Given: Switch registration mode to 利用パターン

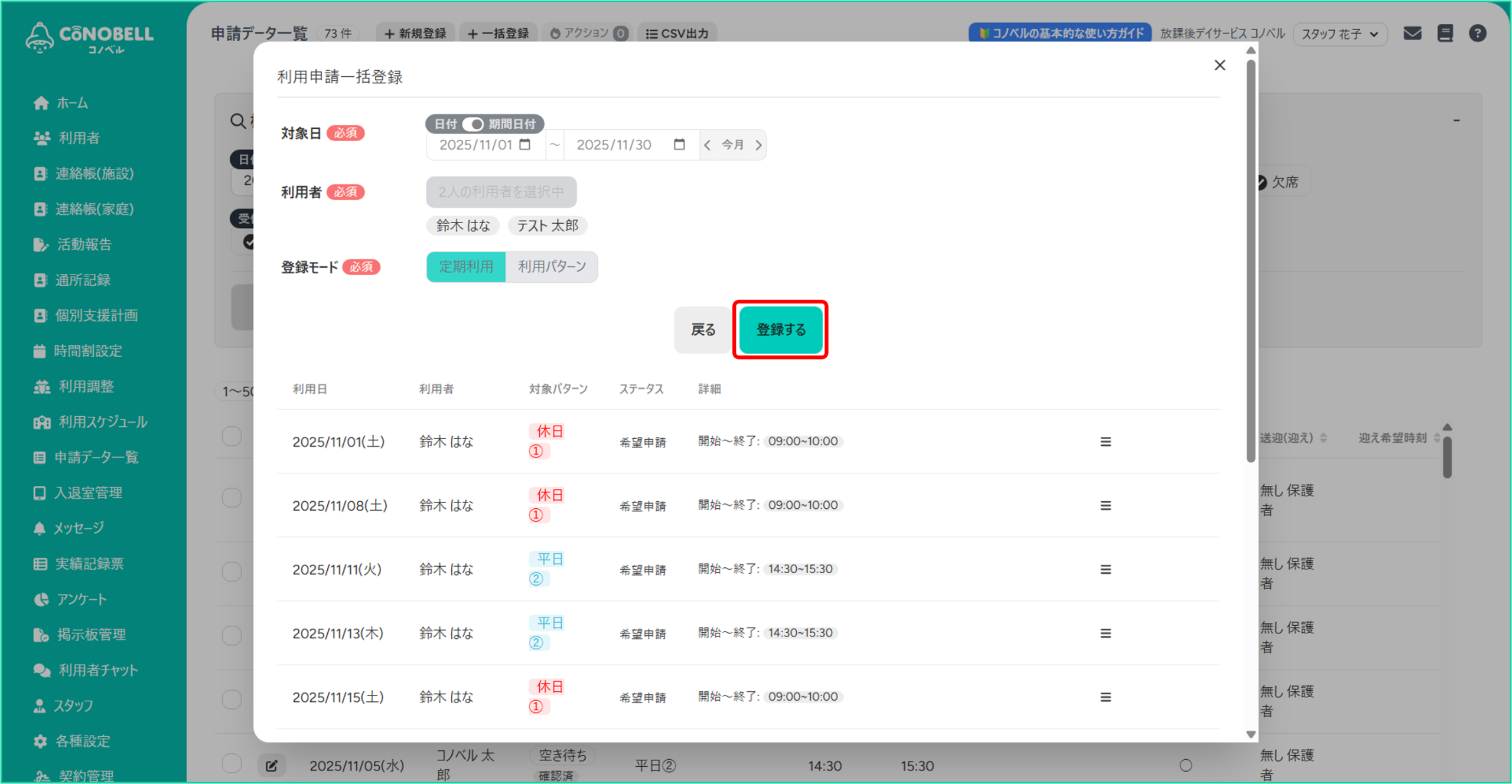Looking at the screenshot, I should (x=552, y=267).
